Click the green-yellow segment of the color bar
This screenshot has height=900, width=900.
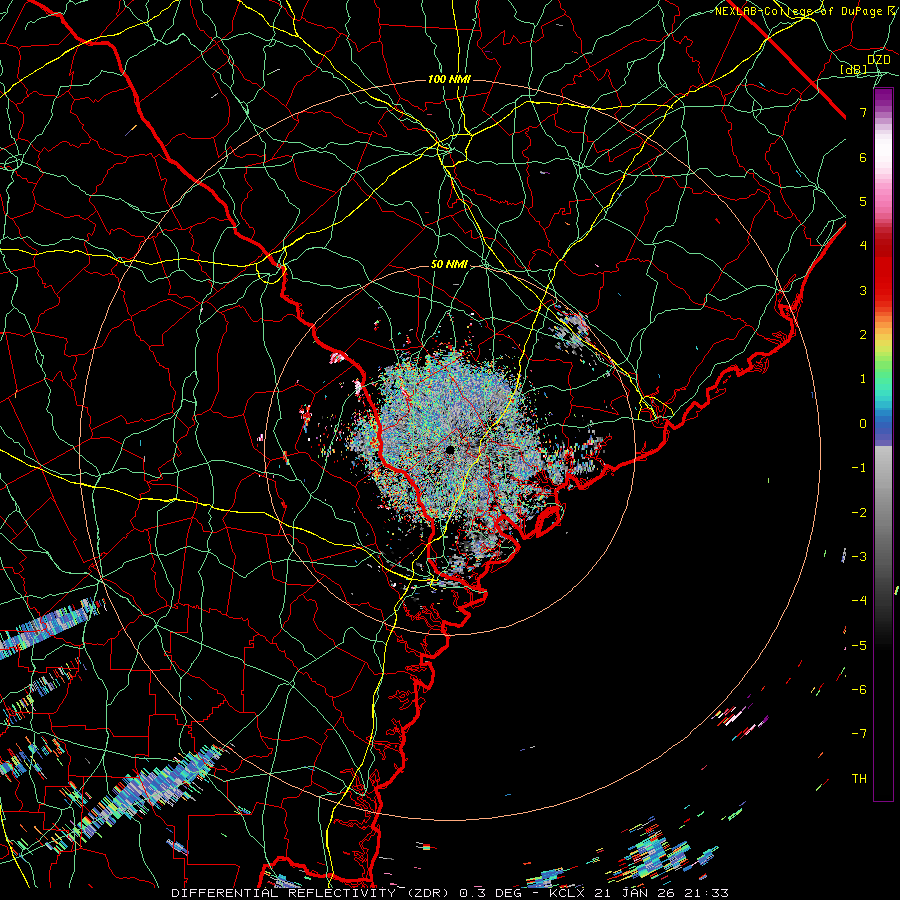tap(883, 356)
